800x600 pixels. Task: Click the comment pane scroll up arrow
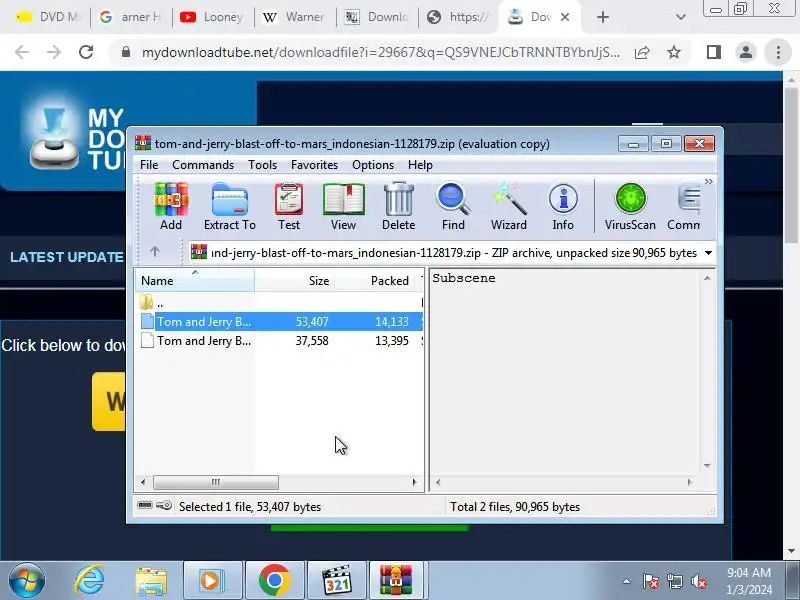(707, 278)
